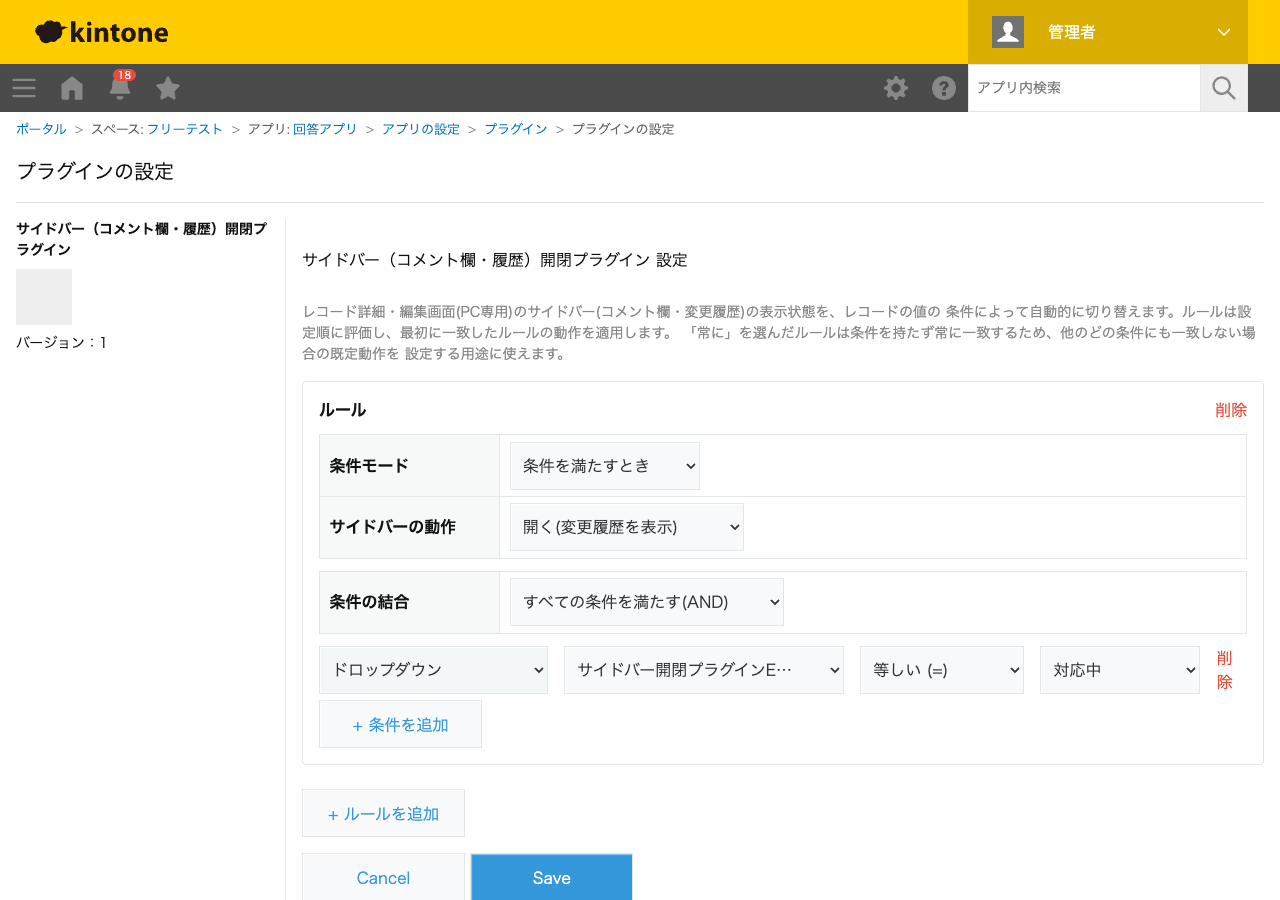Open 対応中 value dropdown
Image resolution: width=1280 pixels, height=900 pixels.
(1120, 670)
